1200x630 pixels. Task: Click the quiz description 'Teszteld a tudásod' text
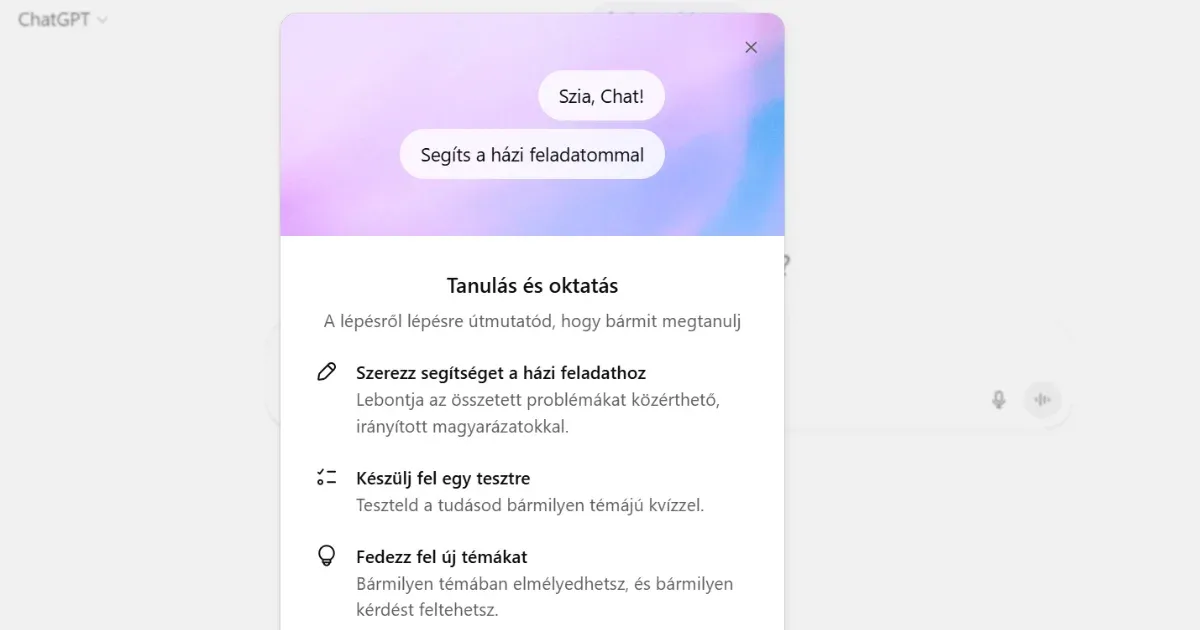tap(530, 505)
